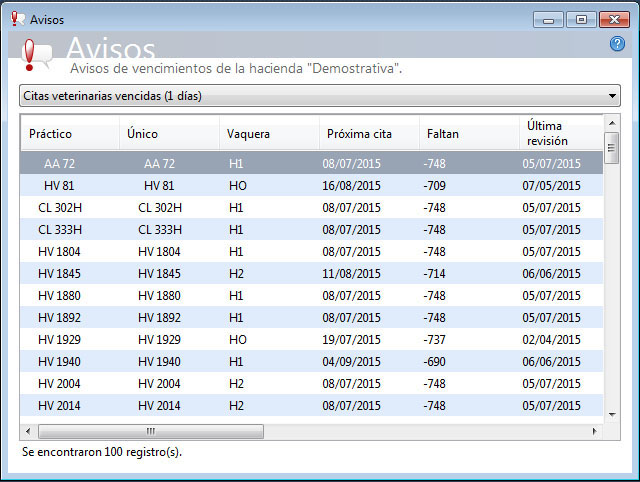Click the horizontal scrollbar right arrow
This screenshot has height=482, width=640.
pyautogui.click(x=594, y=431)
